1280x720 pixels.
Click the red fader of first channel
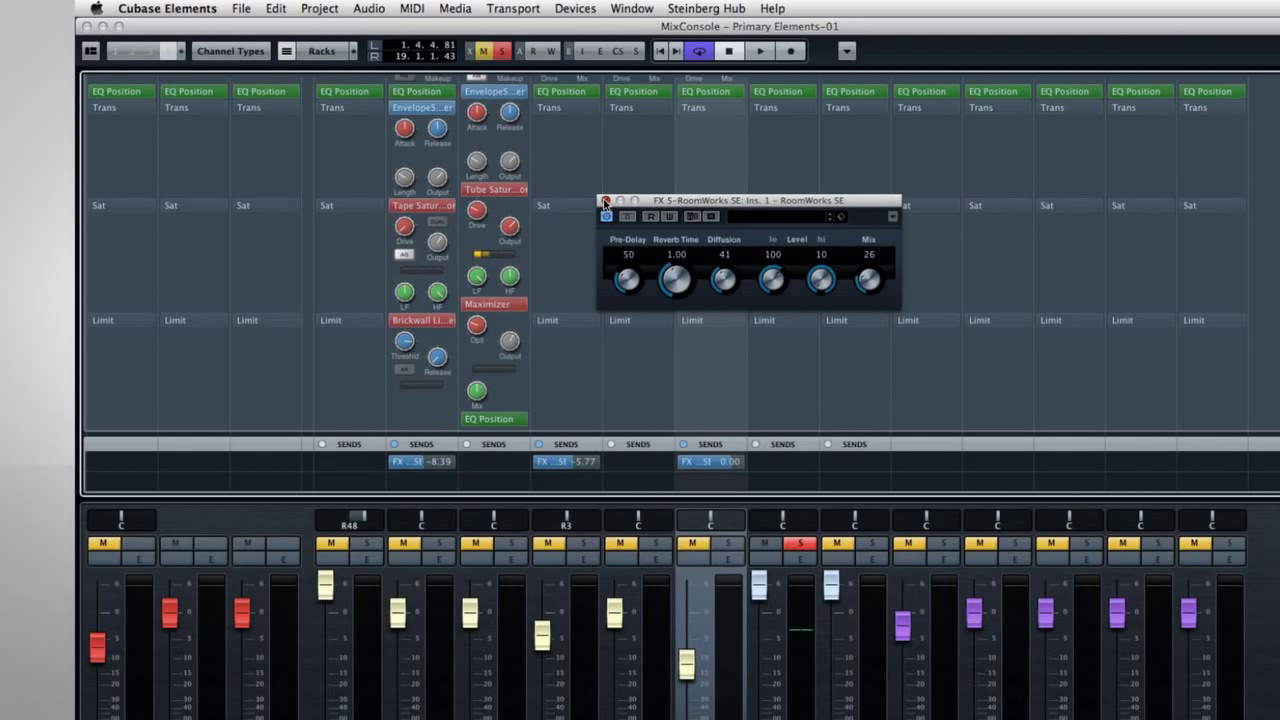click(x=97, y=647)
